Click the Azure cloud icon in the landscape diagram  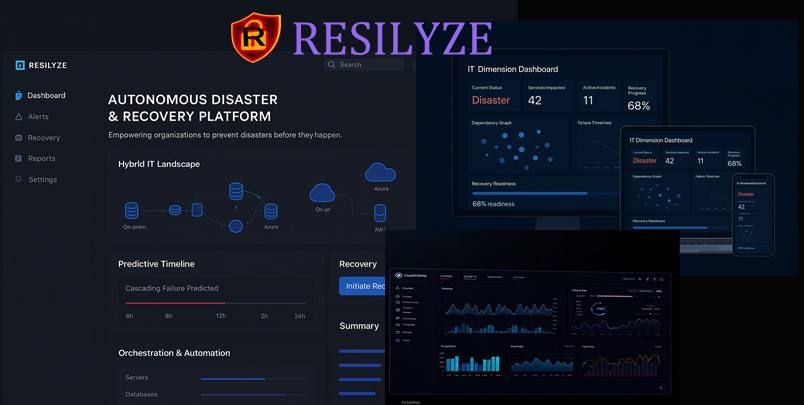tap(380, 172)
